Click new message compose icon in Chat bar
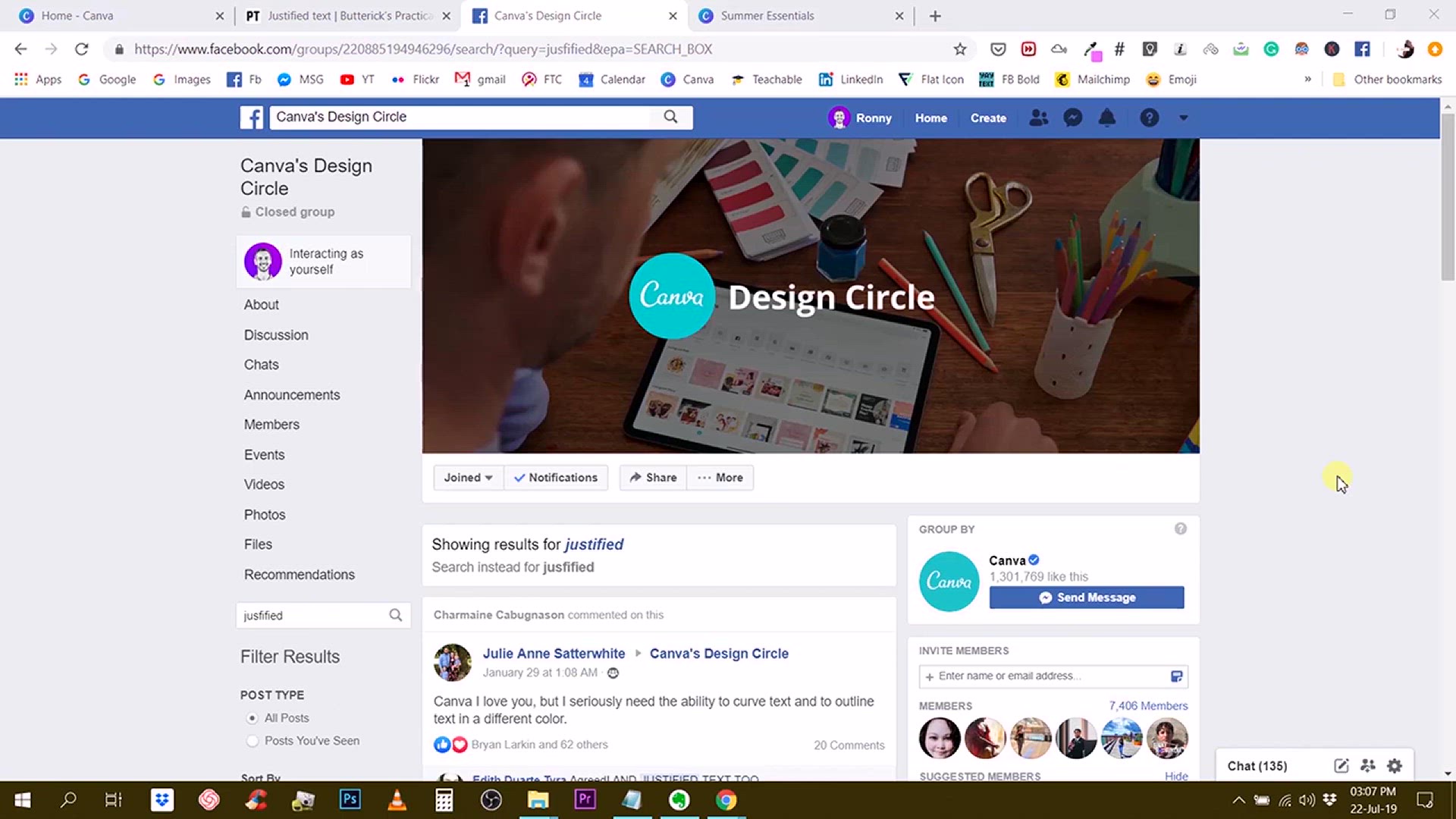Screen dimensions: 1456x819 tap(1341, 766)
